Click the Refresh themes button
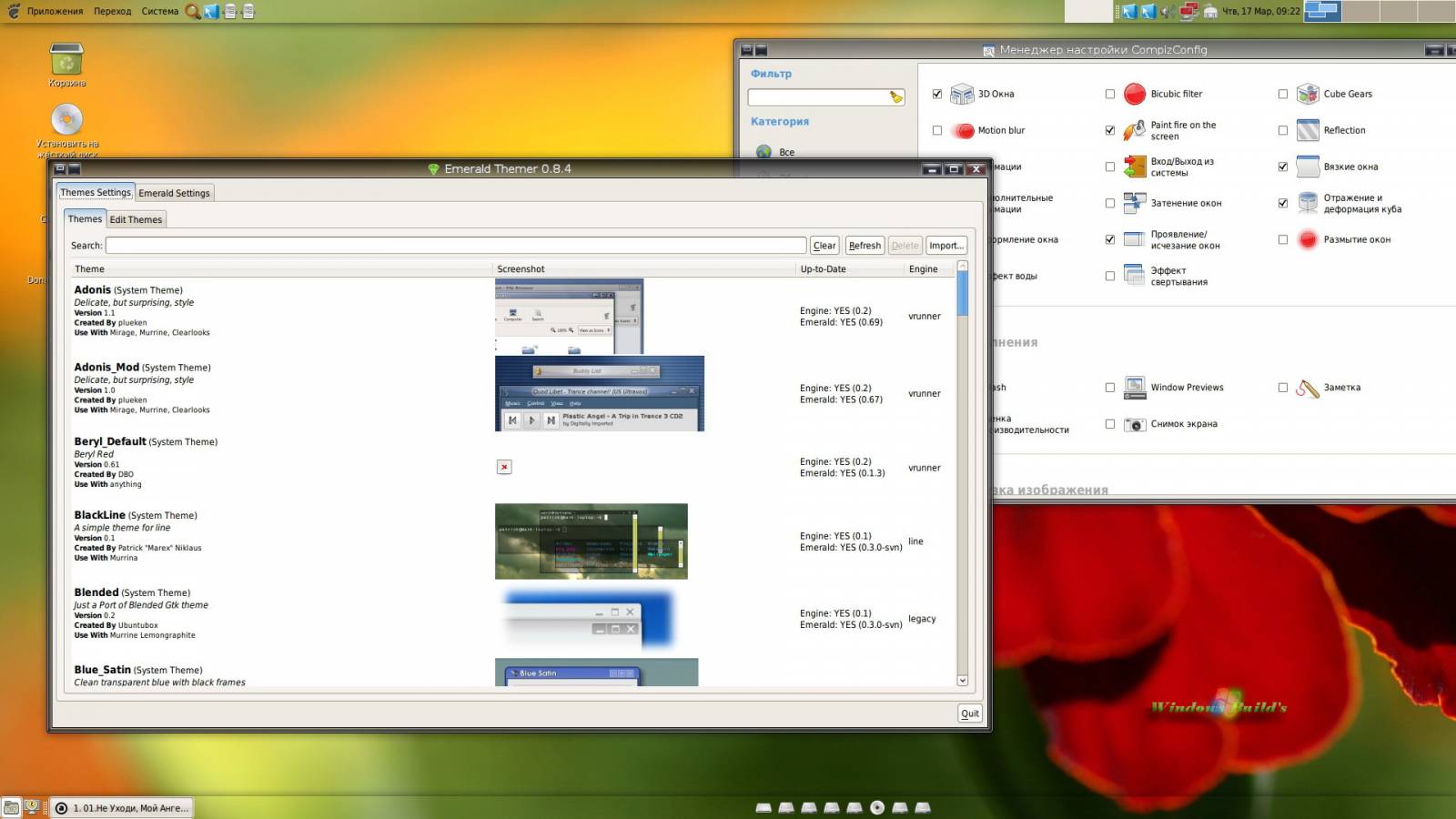 pyautogui.click(x=864, y=246)
